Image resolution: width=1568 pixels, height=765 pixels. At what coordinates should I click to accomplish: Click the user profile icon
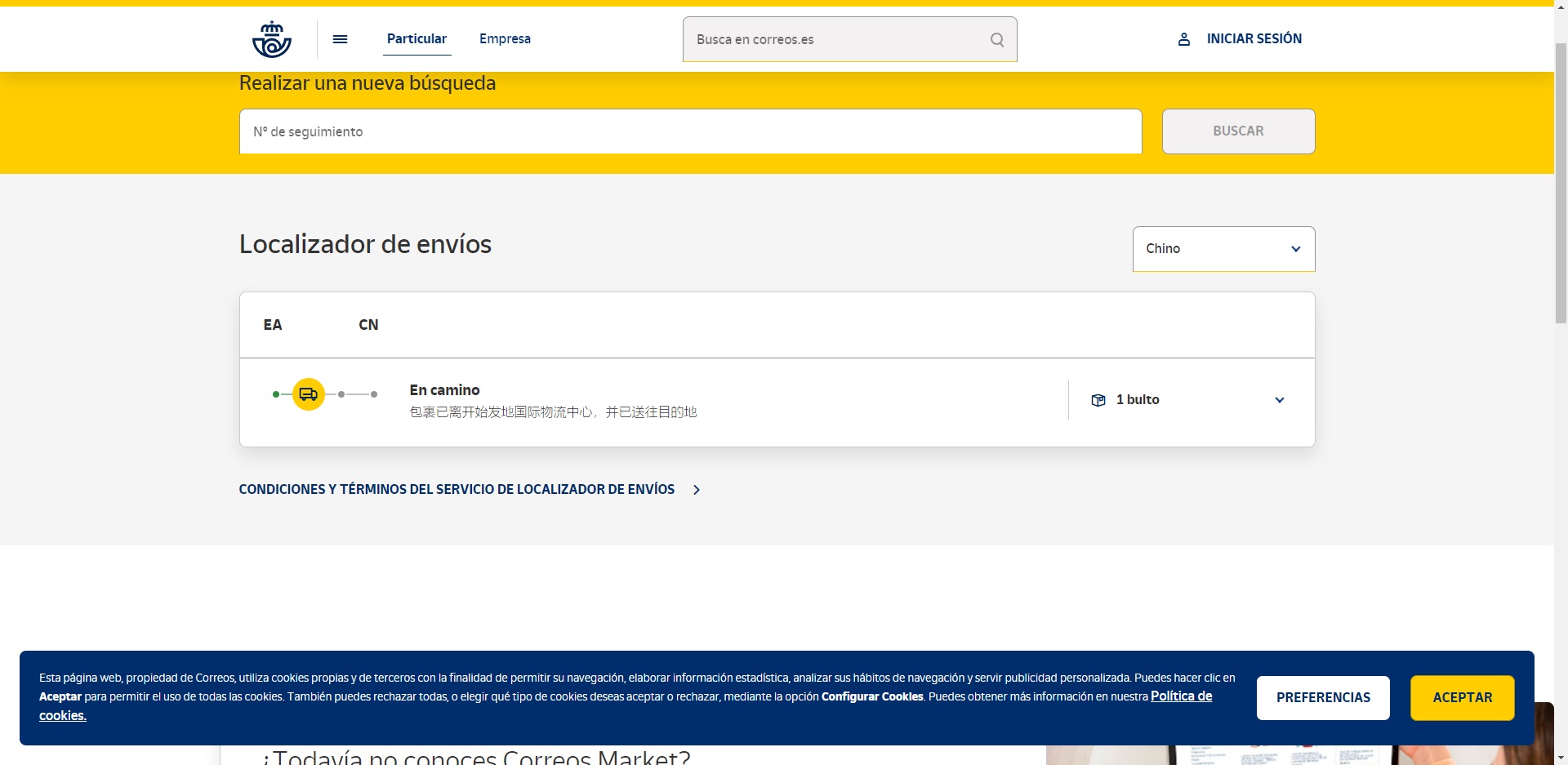pyautogui.click(x=1183, y=39)
